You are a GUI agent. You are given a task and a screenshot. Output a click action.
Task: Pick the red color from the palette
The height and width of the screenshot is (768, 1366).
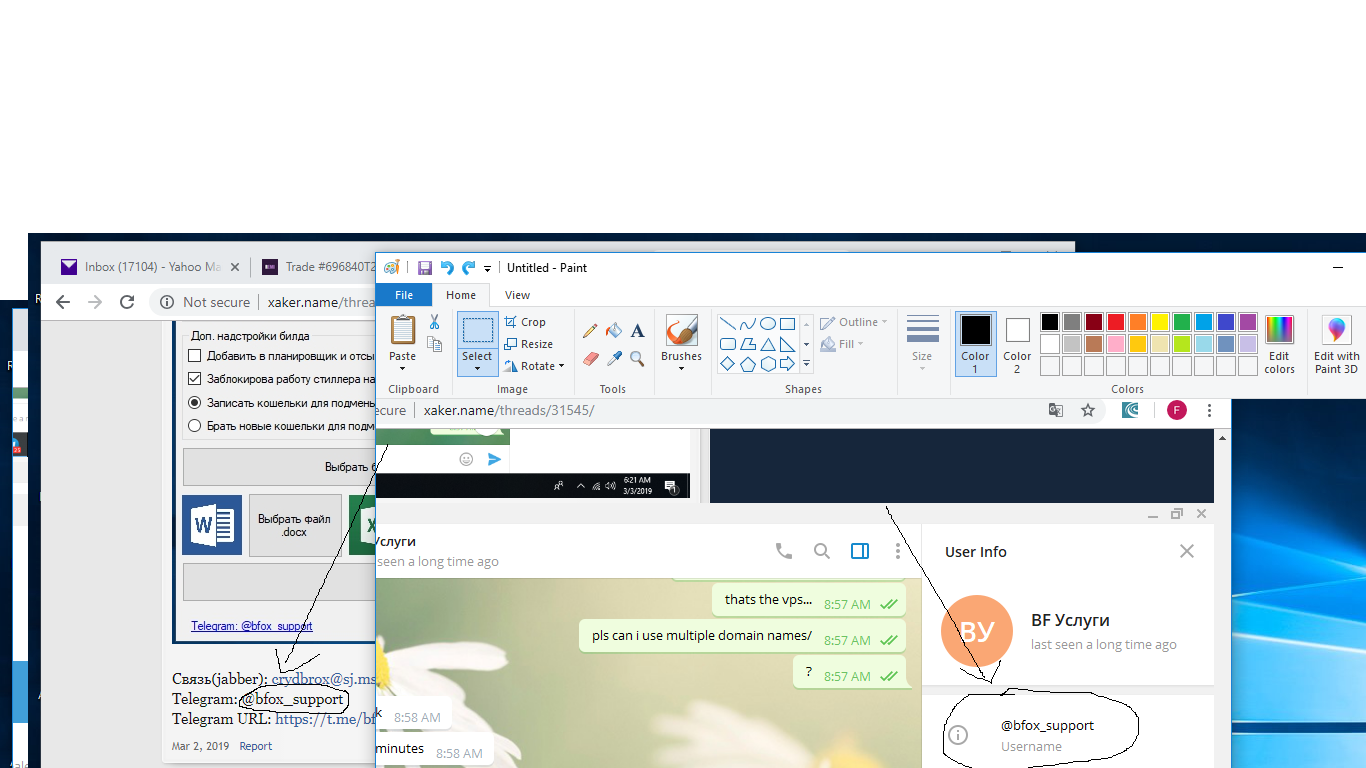pos(1116,322)
